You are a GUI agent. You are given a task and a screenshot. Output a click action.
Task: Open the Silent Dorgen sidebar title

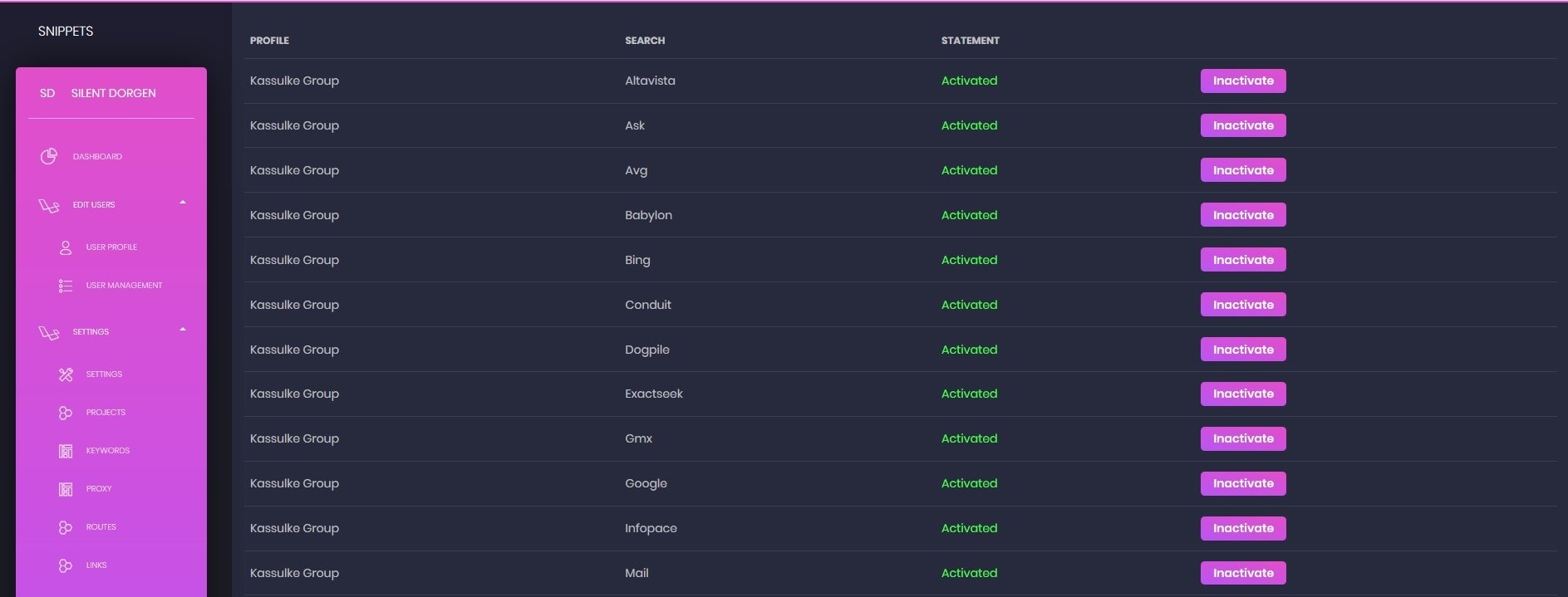coord(113,93)
